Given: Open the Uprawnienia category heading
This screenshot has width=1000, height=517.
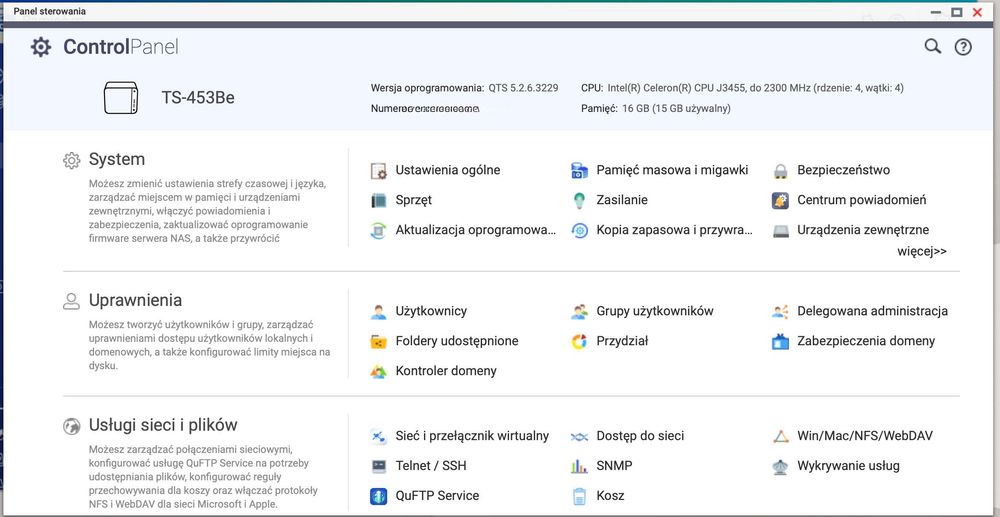Looking at the screenshot, I should coord(135,300).
